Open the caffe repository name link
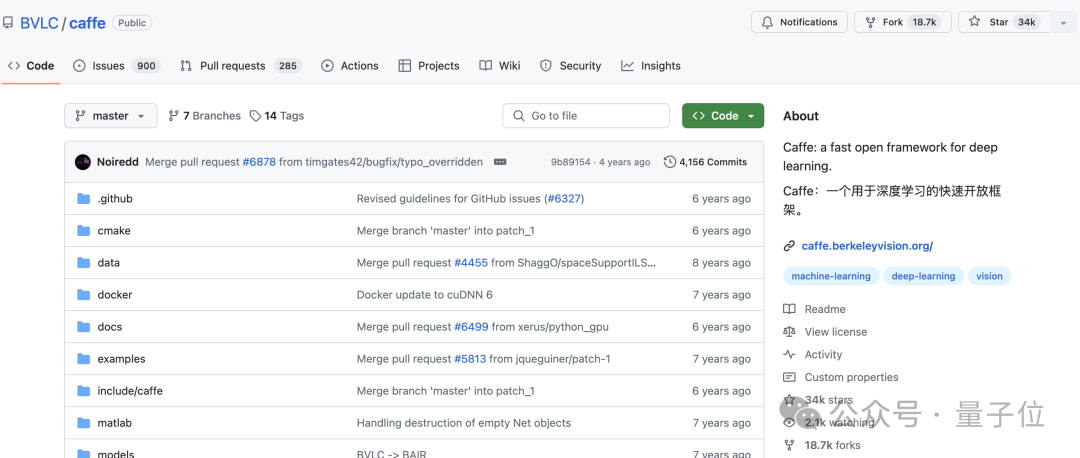The height and width of the screenshot is (458, 1080). [x=87, y=23]
